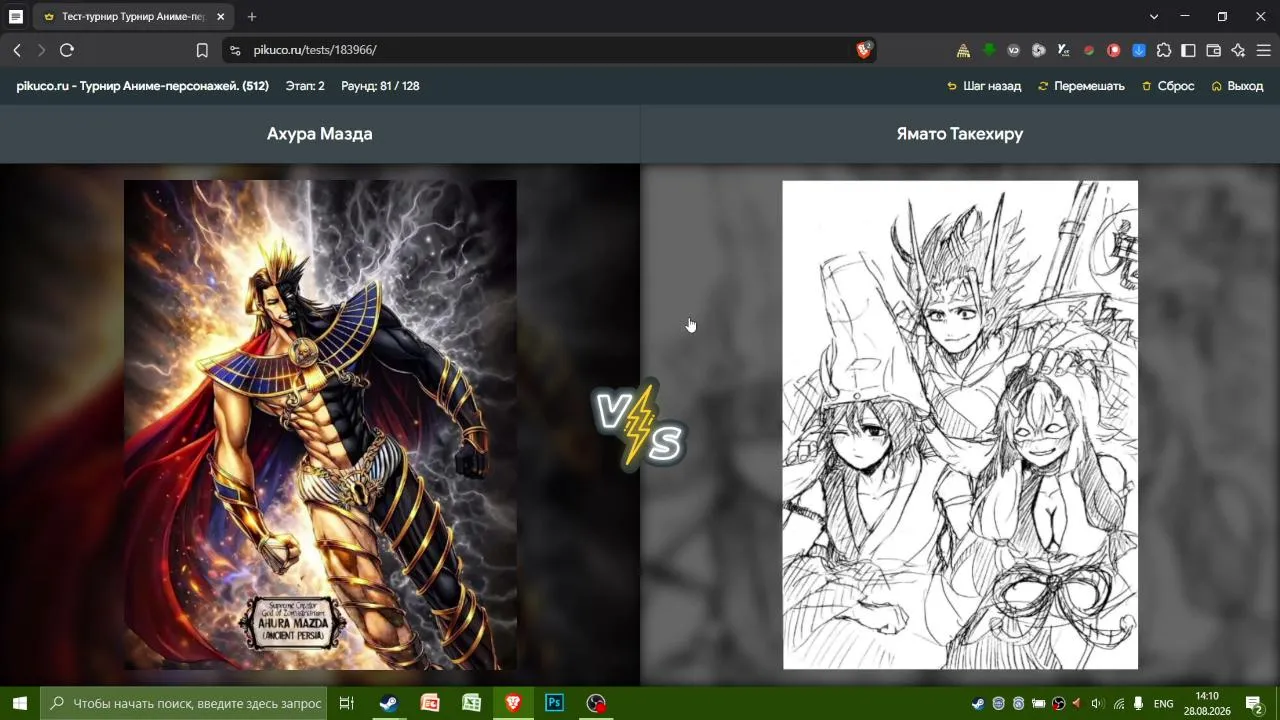
Task: Bookmark this page with the bookmark icon
Action: click(x=202, y=50)
